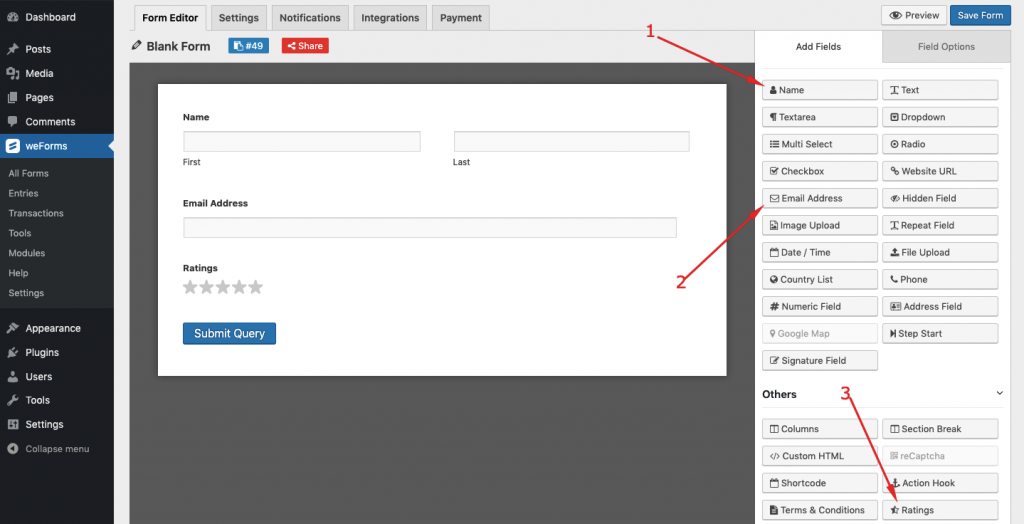This screenshot has width=1024, height=524.
Task: Click the Tools wrench icon in sidebar
Action: [x=12, y=400]
